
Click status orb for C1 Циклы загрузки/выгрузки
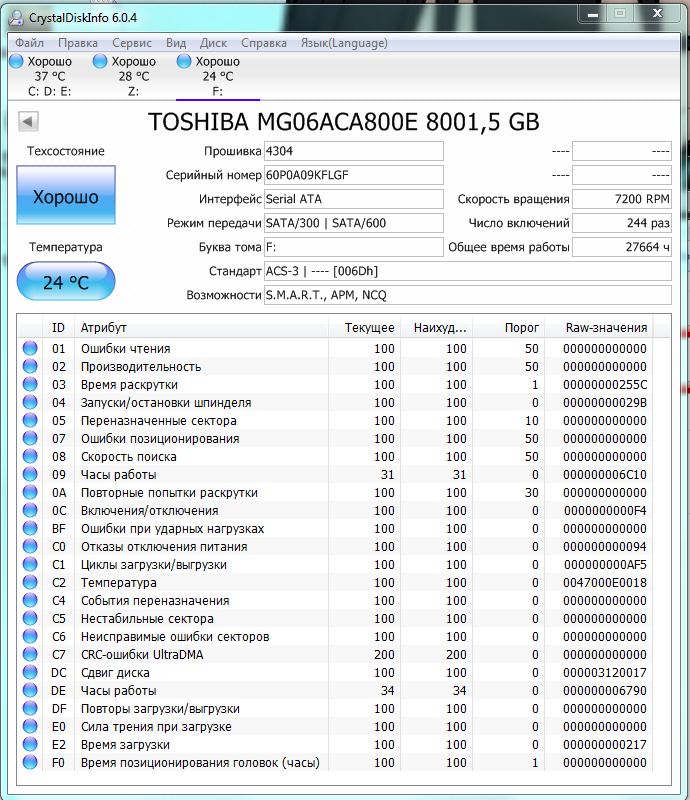tap(30, 564)
